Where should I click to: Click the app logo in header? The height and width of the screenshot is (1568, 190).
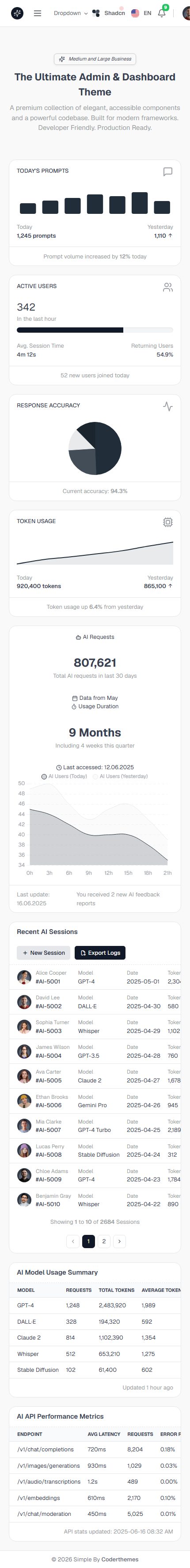(x=17, y=13)
